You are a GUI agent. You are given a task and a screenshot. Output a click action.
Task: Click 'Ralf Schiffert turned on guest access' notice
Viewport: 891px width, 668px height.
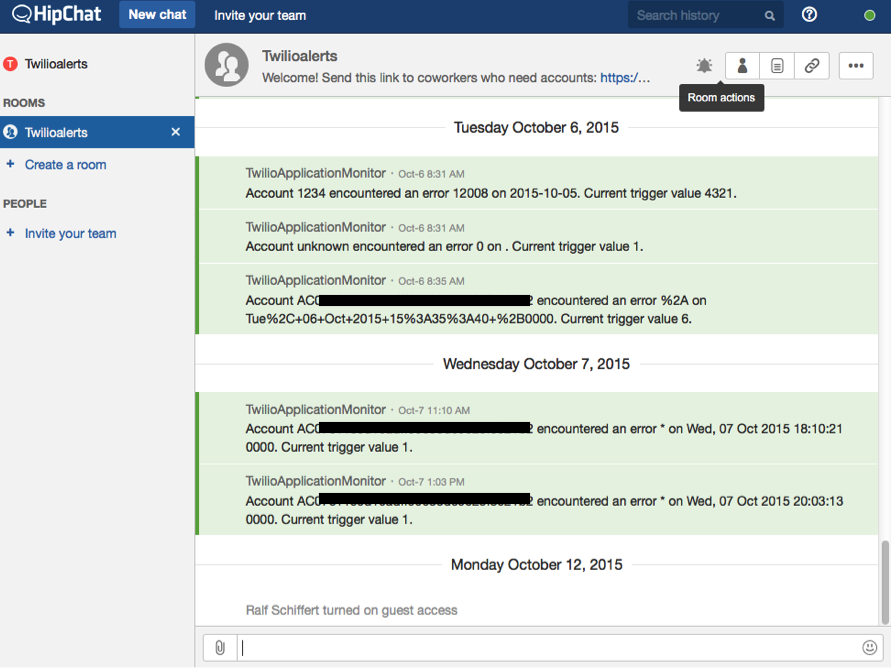click(x=351, y=610)
